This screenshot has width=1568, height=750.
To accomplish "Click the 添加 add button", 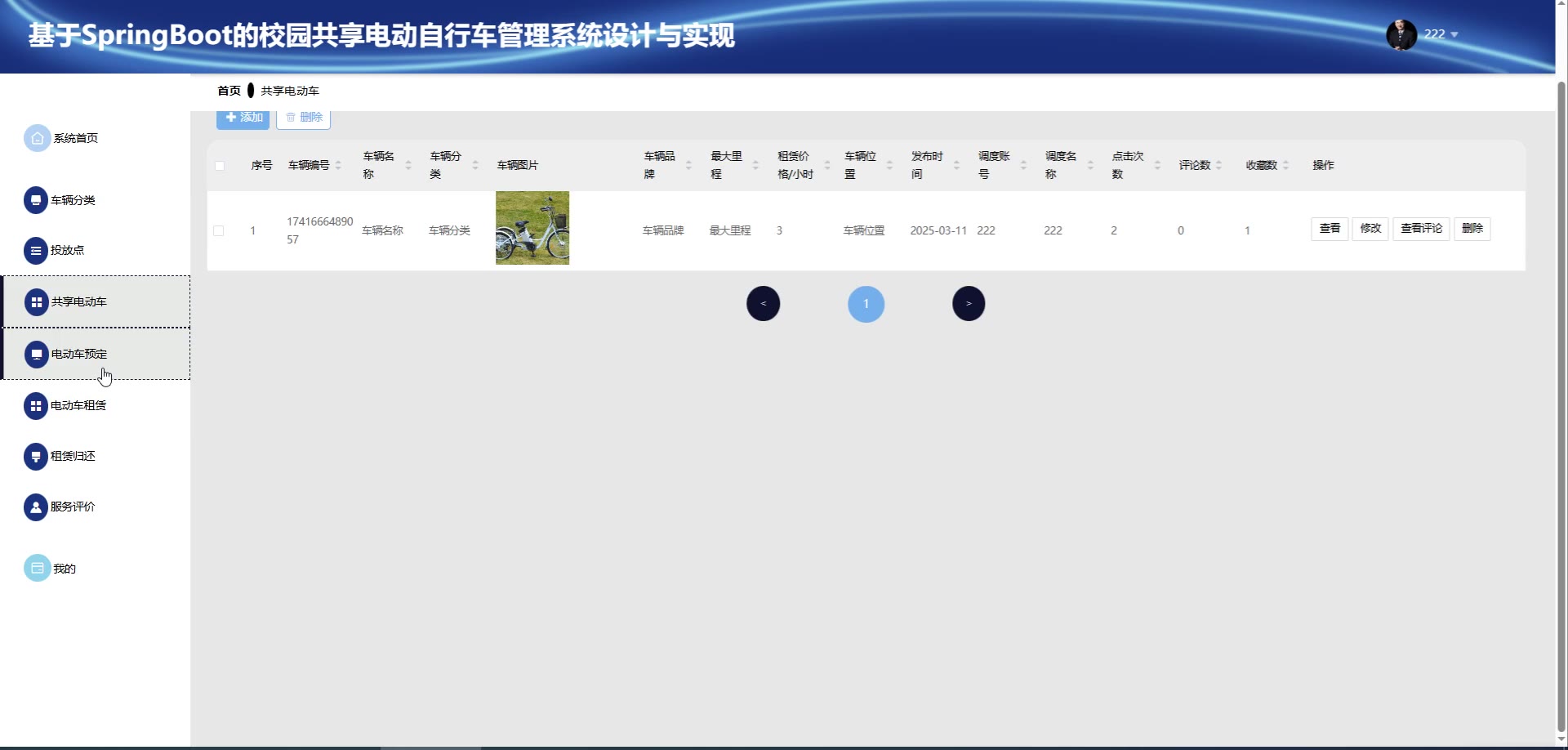I will click(x=243, y=118).
